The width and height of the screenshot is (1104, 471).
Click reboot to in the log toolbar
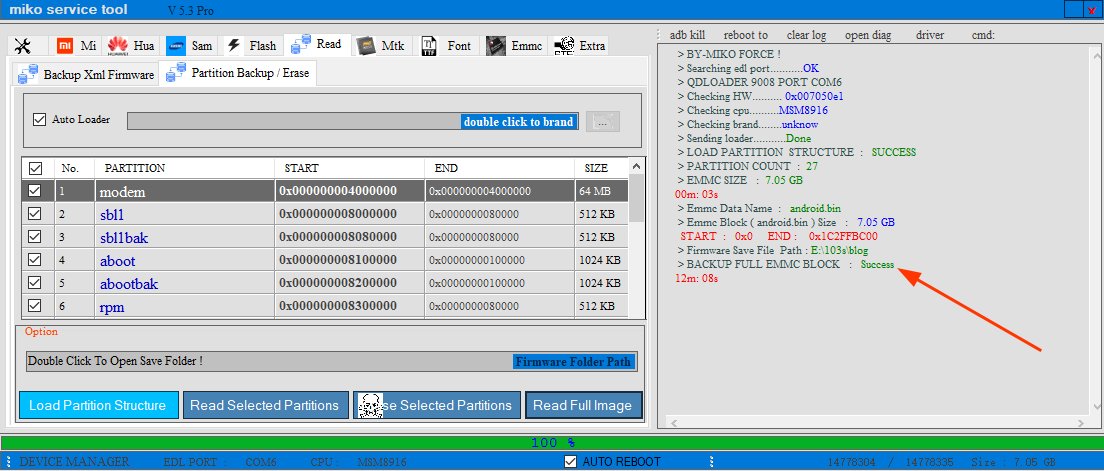pyautogui.click(x=746, y=35)
